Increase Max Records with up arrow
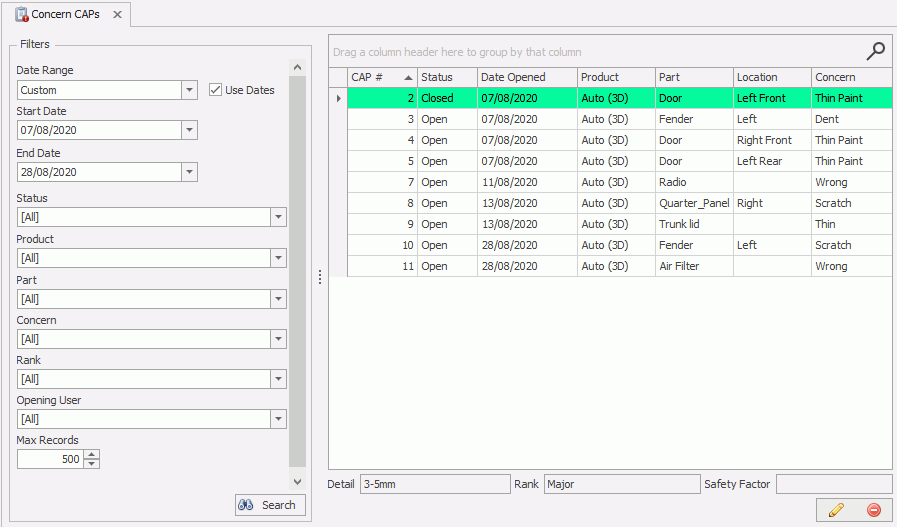 92,454
